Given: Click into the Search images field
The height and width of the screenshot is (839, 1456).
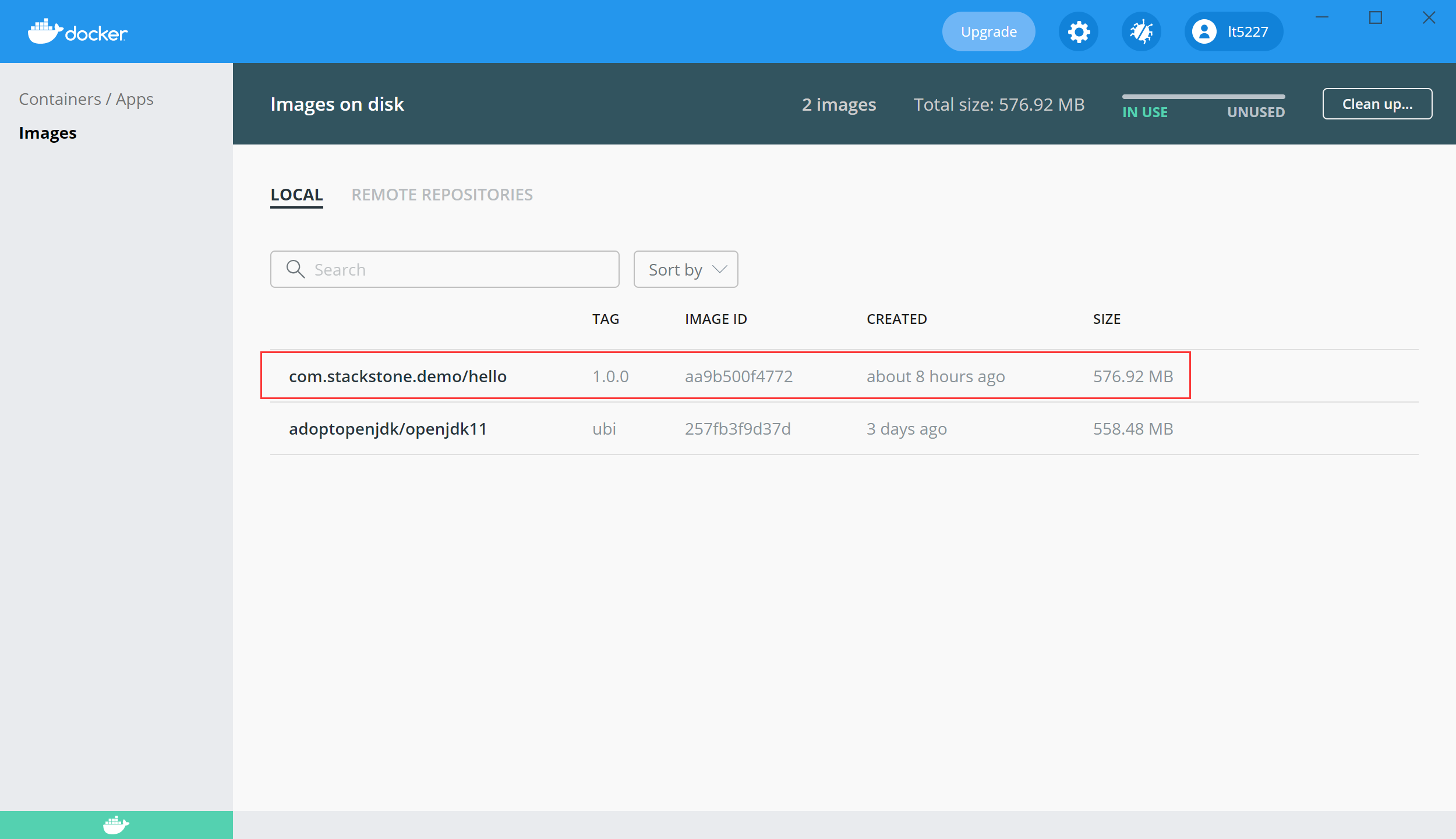Looking at the screenshot, I should click(x=460, y=269).
